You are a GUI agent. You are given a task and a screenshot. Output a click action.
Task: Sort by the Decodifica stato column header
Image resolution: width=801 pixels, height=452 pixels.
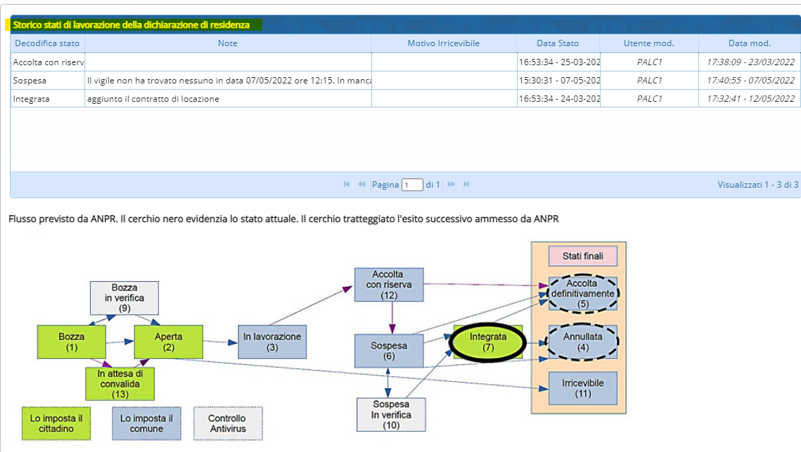coord(46,43)
